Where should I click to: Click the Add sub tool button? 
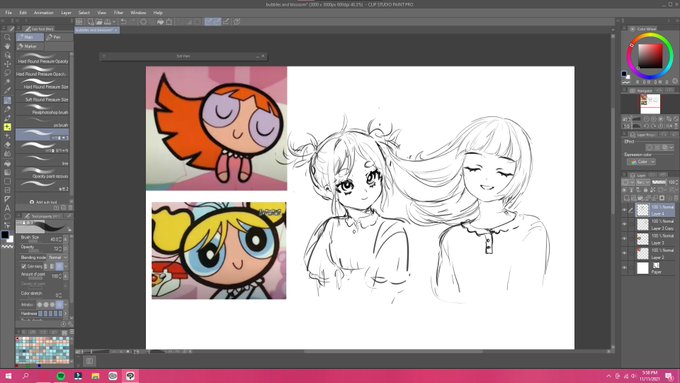(43, 202)
